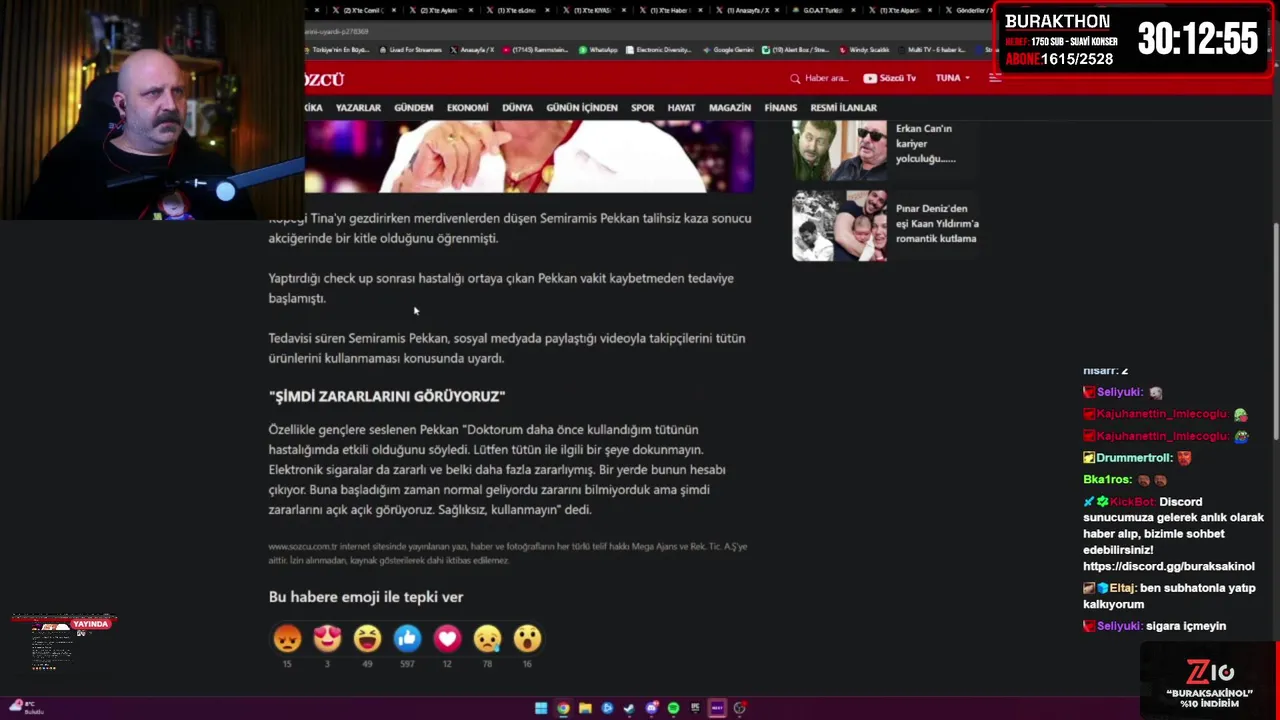
Task: Click the angry face reaction emoji
Action: point(287,638)
